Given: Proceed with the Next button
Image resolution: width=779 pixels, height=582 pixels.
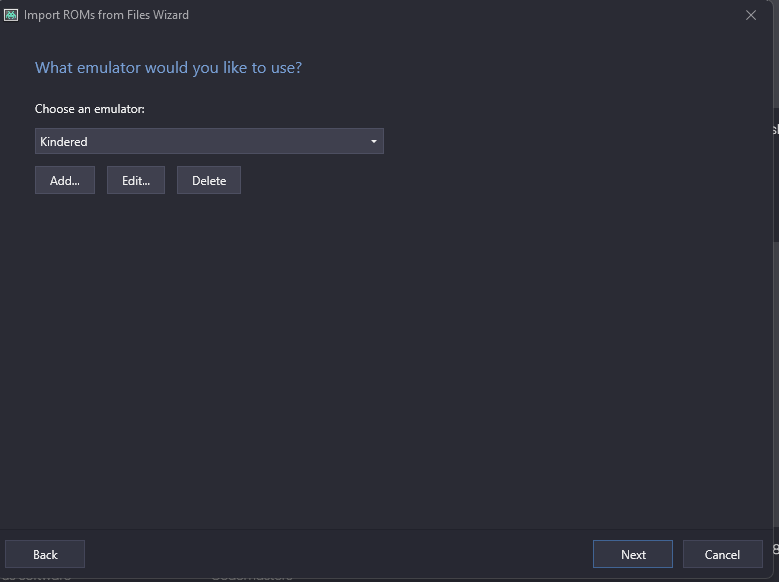Looking at the screenshot, I should 633,554.
